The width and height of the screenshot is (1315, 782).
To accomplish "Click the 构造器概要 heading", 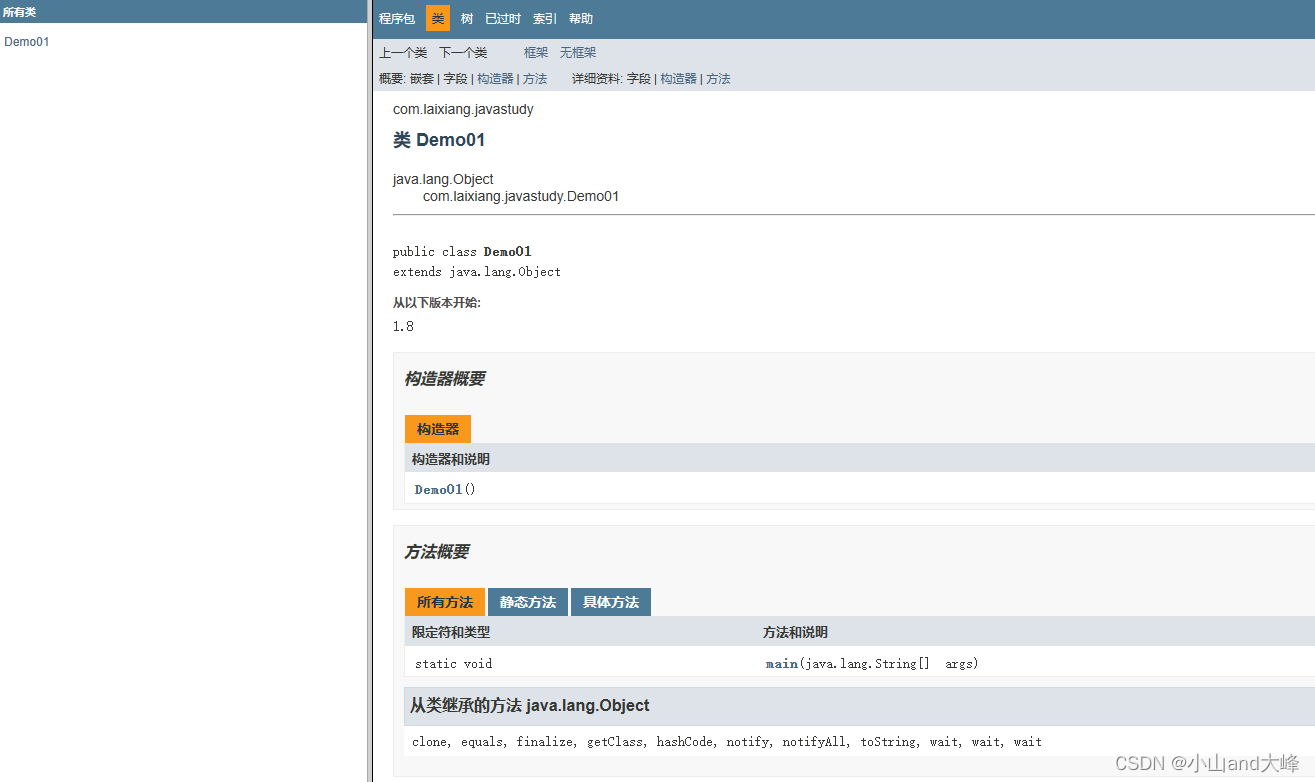I will [445, 379].
